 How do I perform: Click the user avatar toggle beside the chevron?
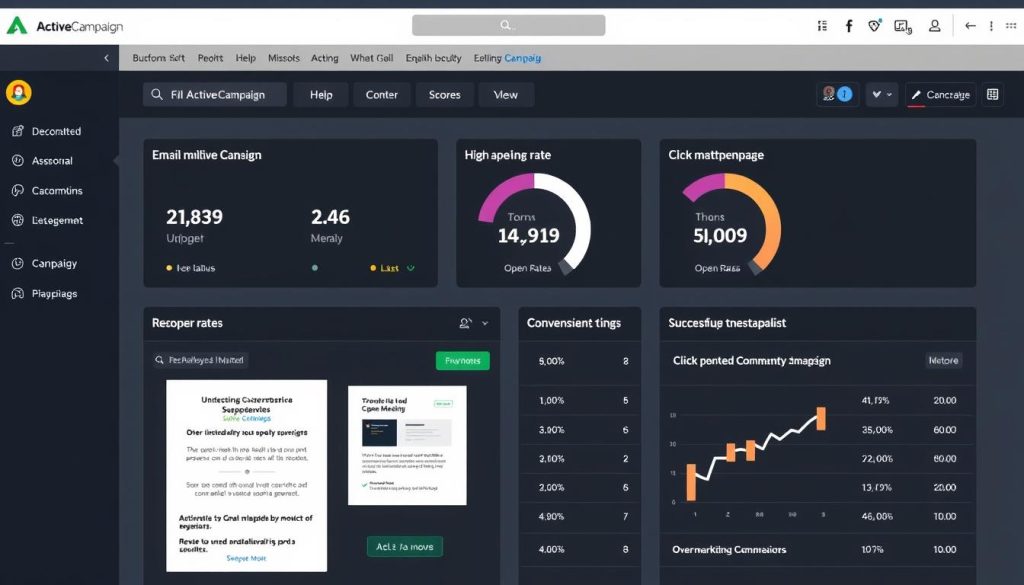click(828, 94)
